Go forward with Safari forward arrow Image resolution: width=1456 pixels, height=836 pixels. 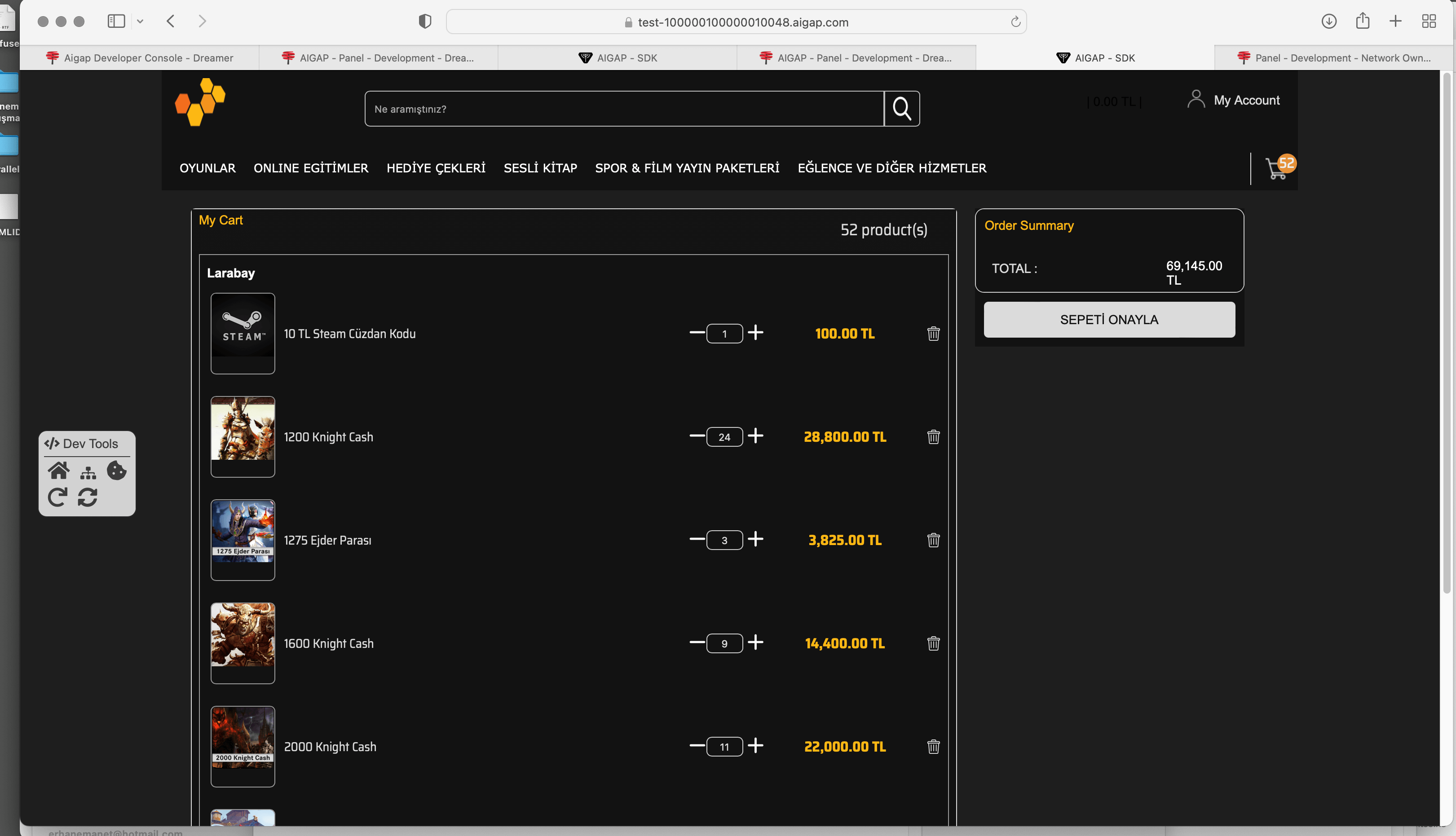point(202,21)
